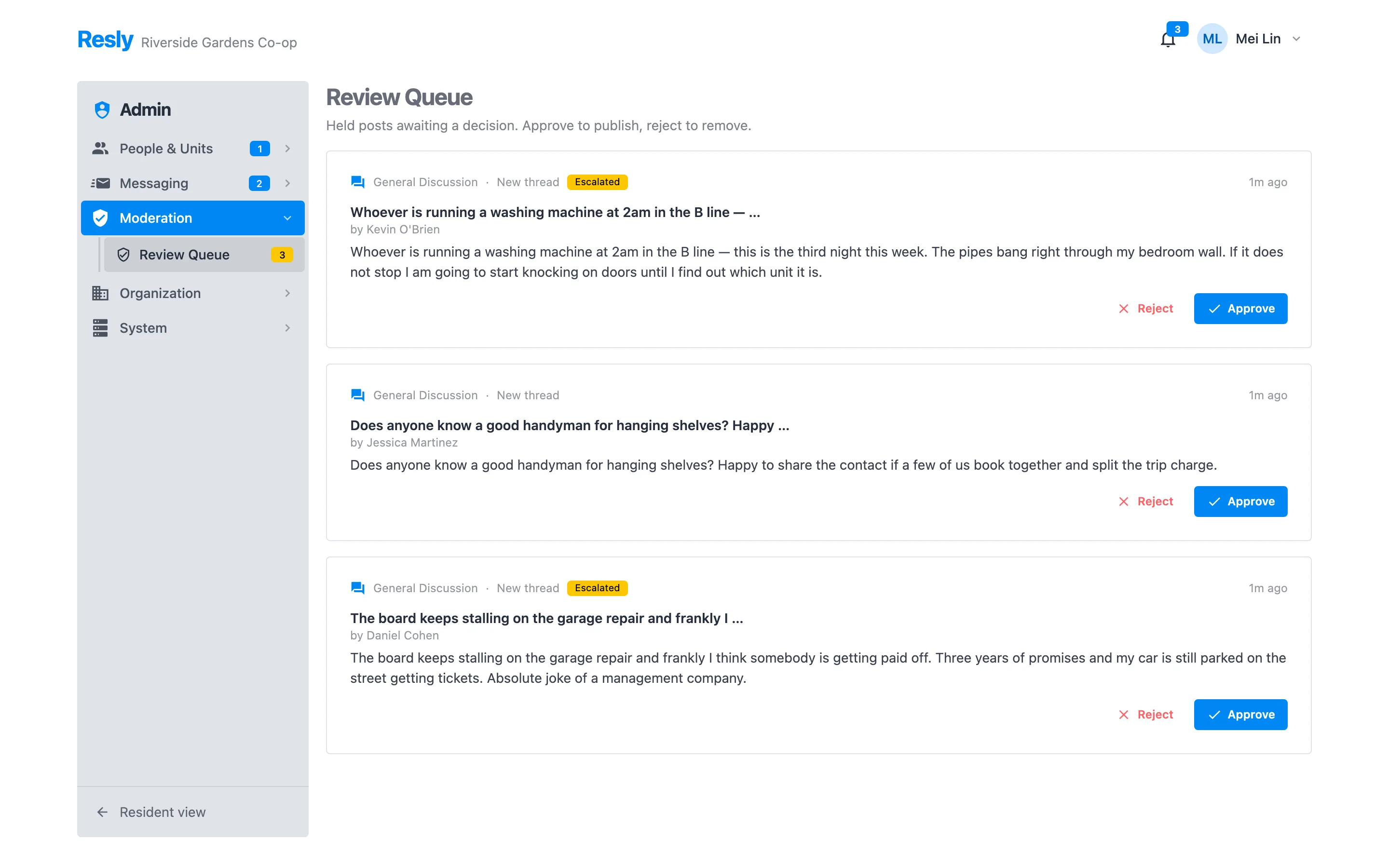The image size is (1389, 868).
Task: Select the Moderation menu item
Action: [x=193, y=218]
